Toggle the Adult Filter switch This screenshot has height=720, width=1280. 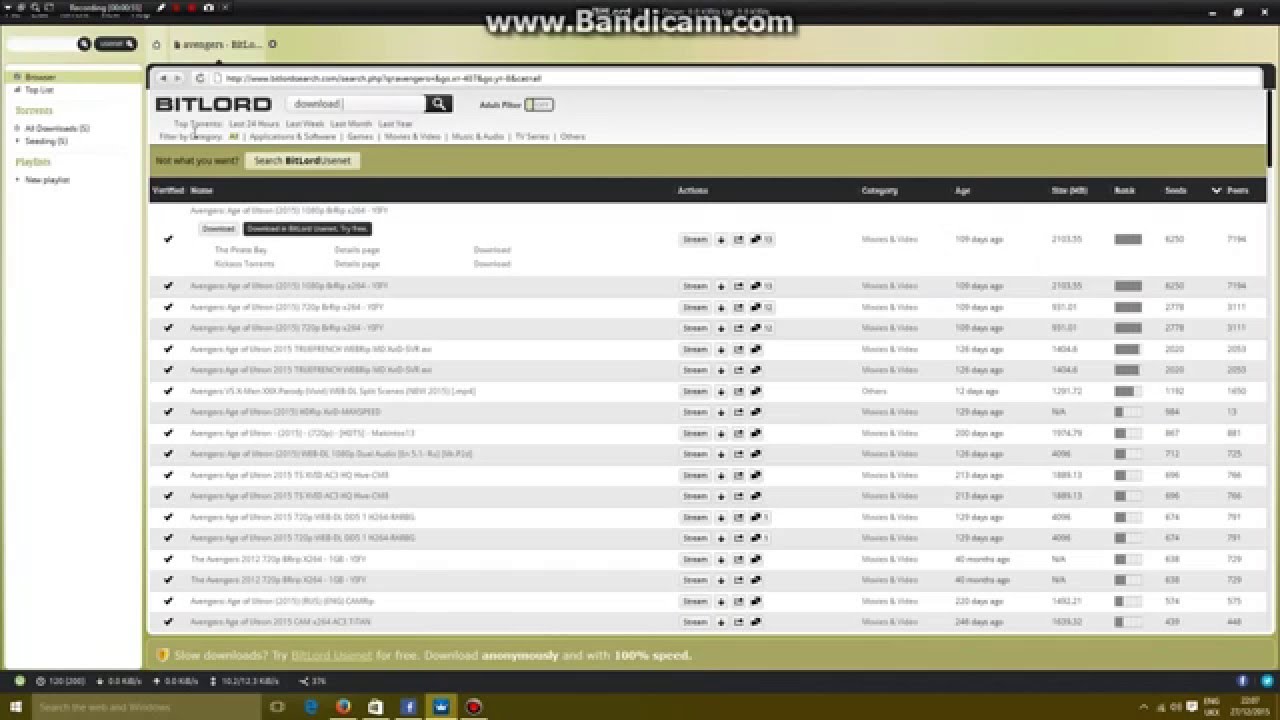click(x=539, y=104)
